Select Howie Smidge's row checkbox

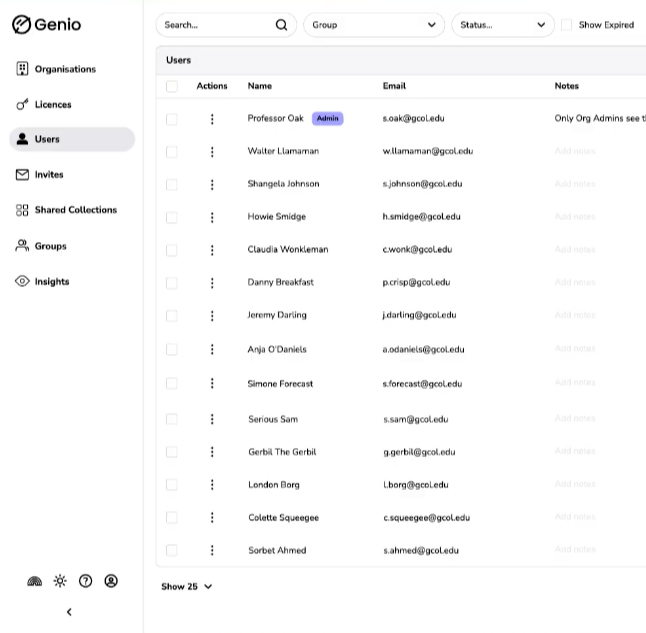point(172,217)
